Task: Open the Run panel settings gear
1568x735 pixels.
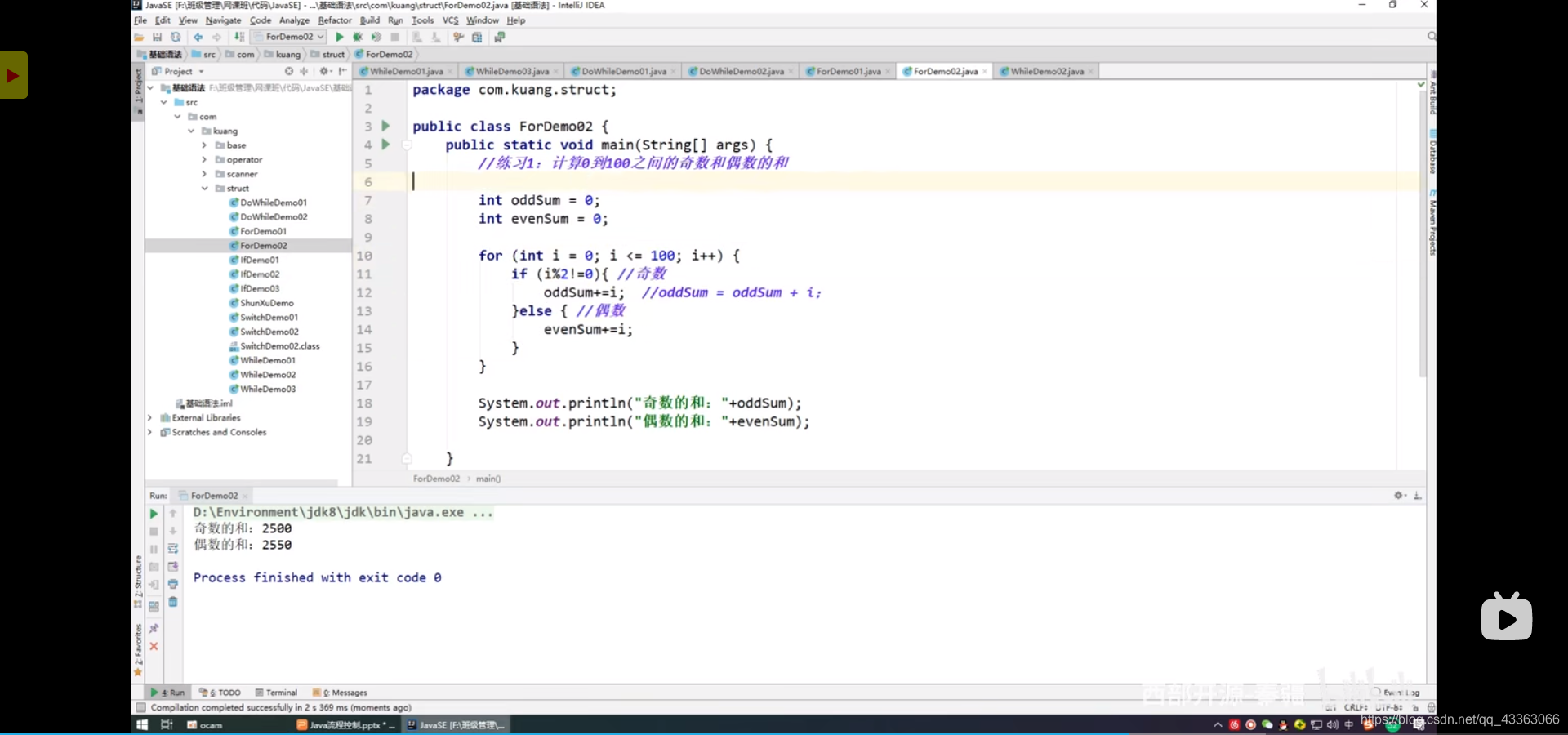Action: click(1399, 496)
